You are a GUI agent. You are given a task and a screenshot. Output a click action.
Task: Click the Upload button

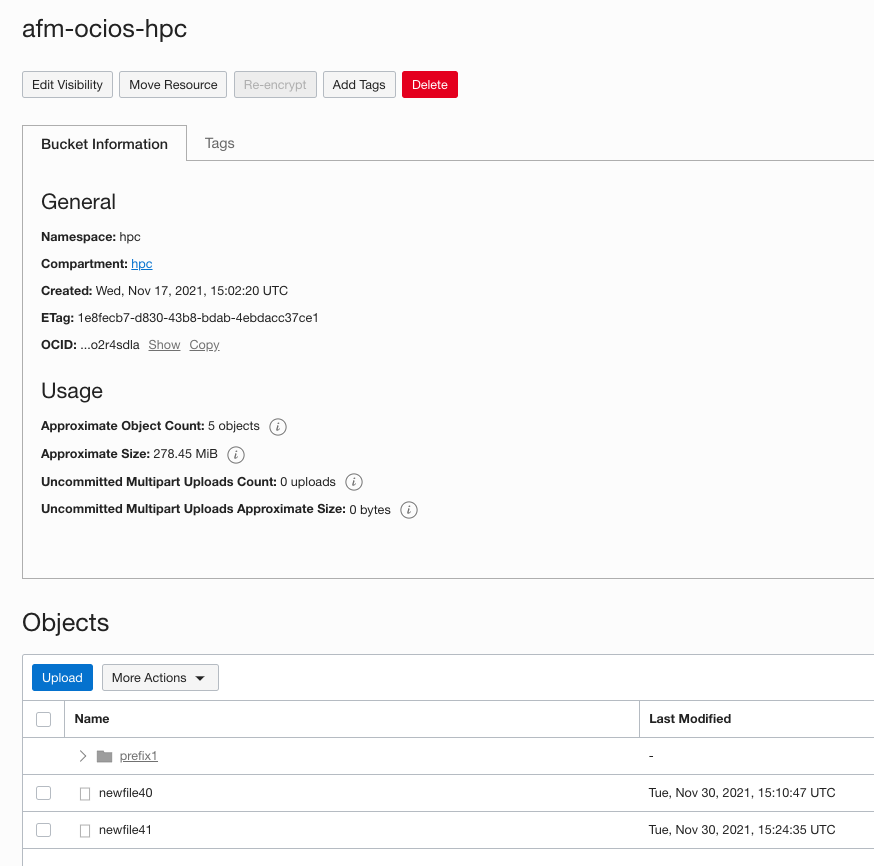61,677
